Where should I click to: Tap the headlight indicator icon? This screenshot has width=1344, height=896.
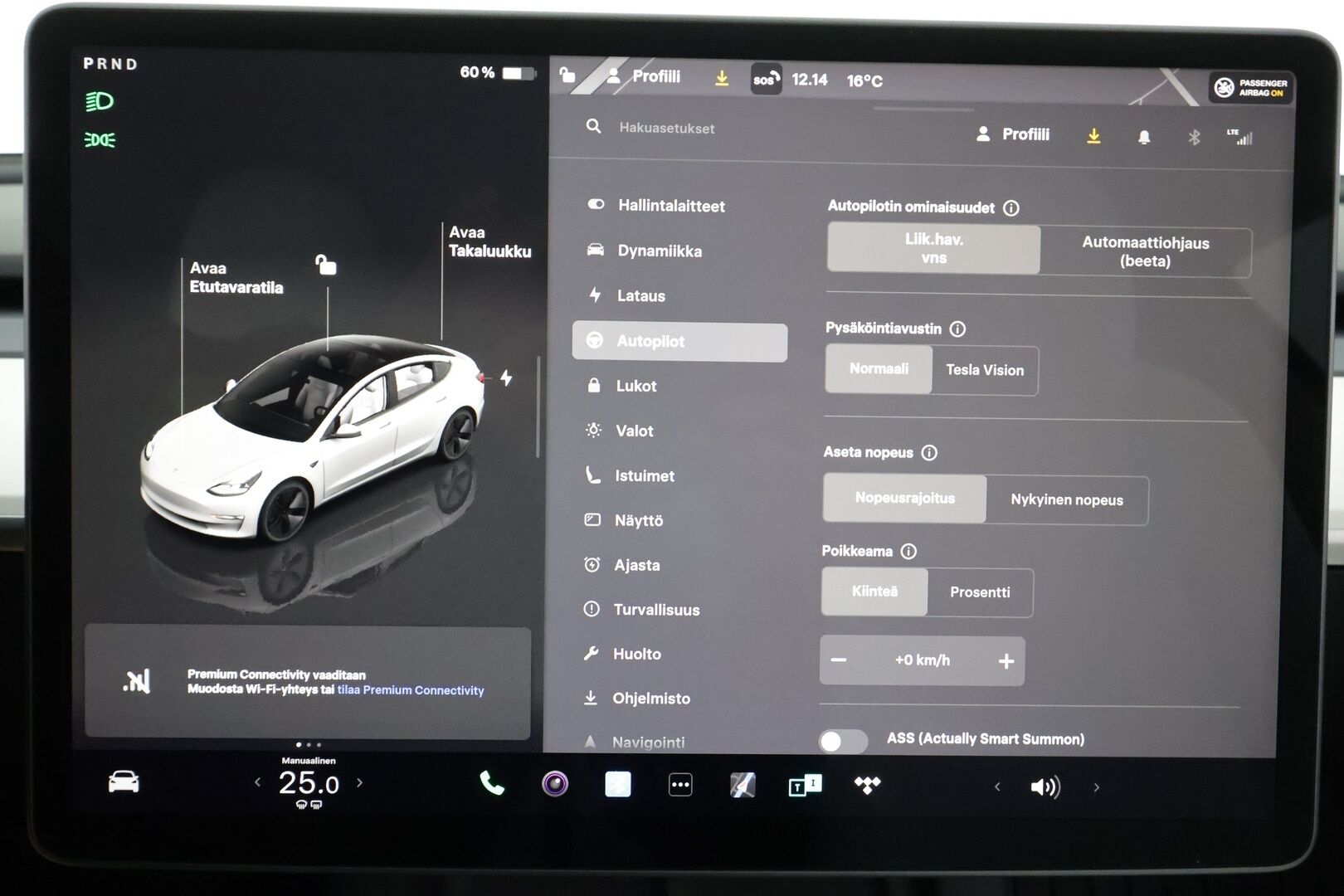click(100, 102)
